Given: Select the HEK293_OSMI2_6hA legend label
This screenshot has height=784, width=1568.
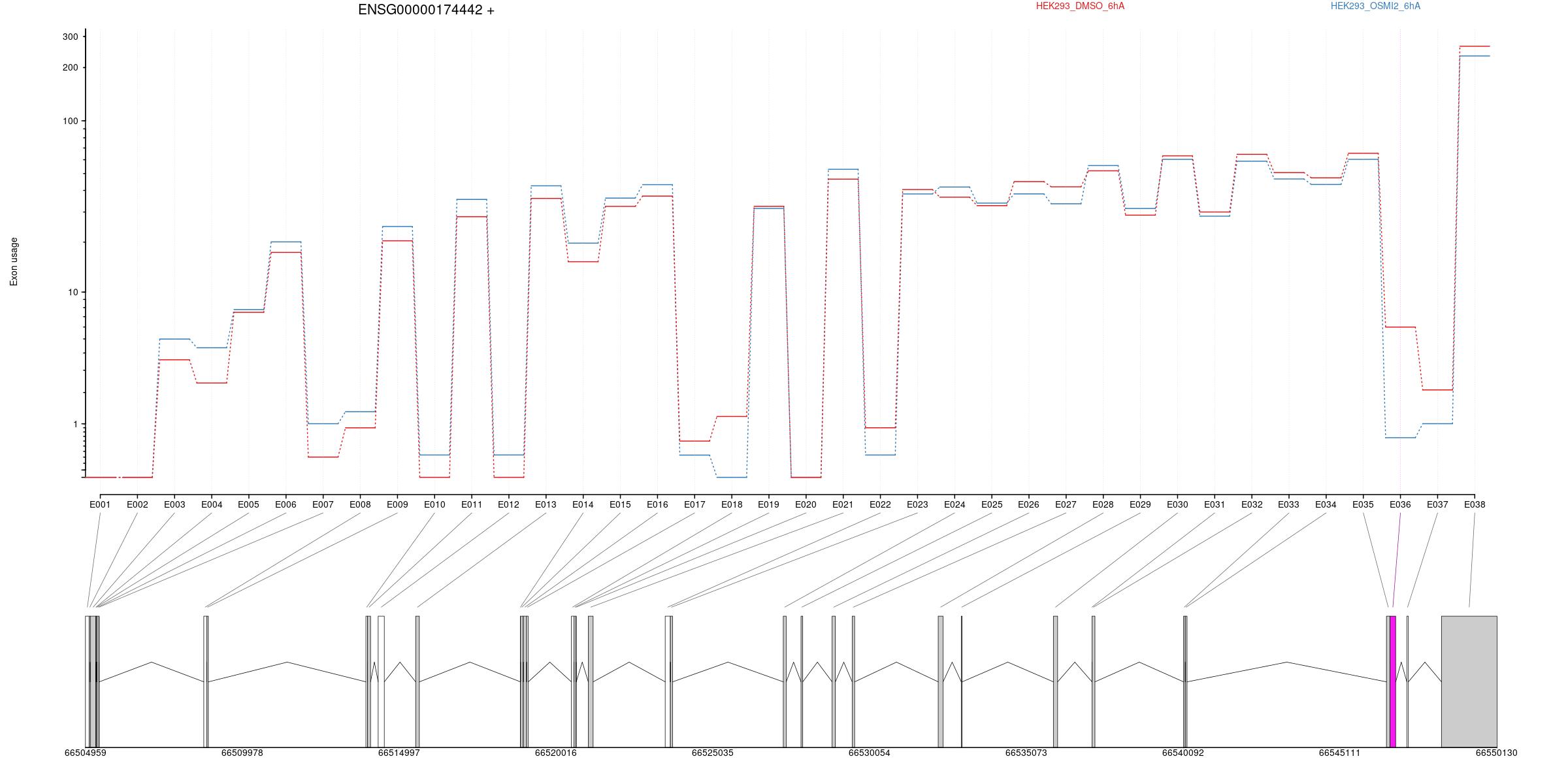Looking at the screenshot, I should tap(1375, 6).
